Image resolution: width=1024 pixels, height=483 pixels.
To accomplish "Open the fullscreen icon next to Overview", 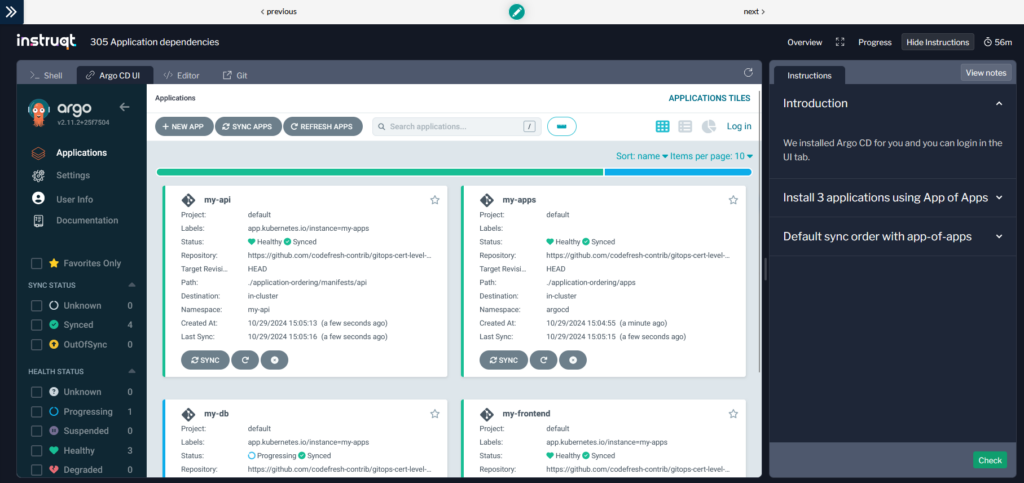I will pos(840,42).
